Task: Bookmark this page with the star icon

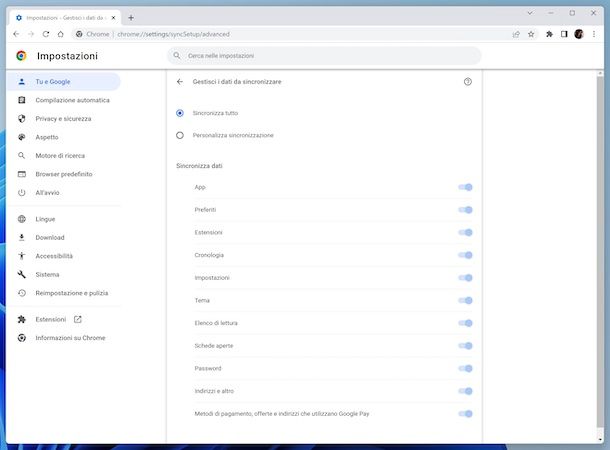Action: click(x=531, y=34)
